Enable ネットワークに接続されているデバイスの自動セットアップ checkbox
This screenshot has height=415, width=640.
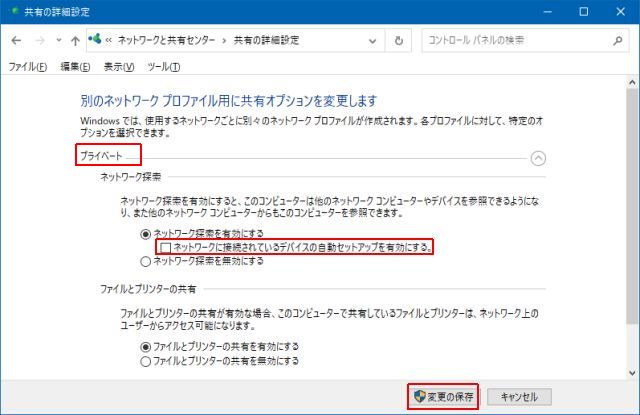tap(165, 247)
